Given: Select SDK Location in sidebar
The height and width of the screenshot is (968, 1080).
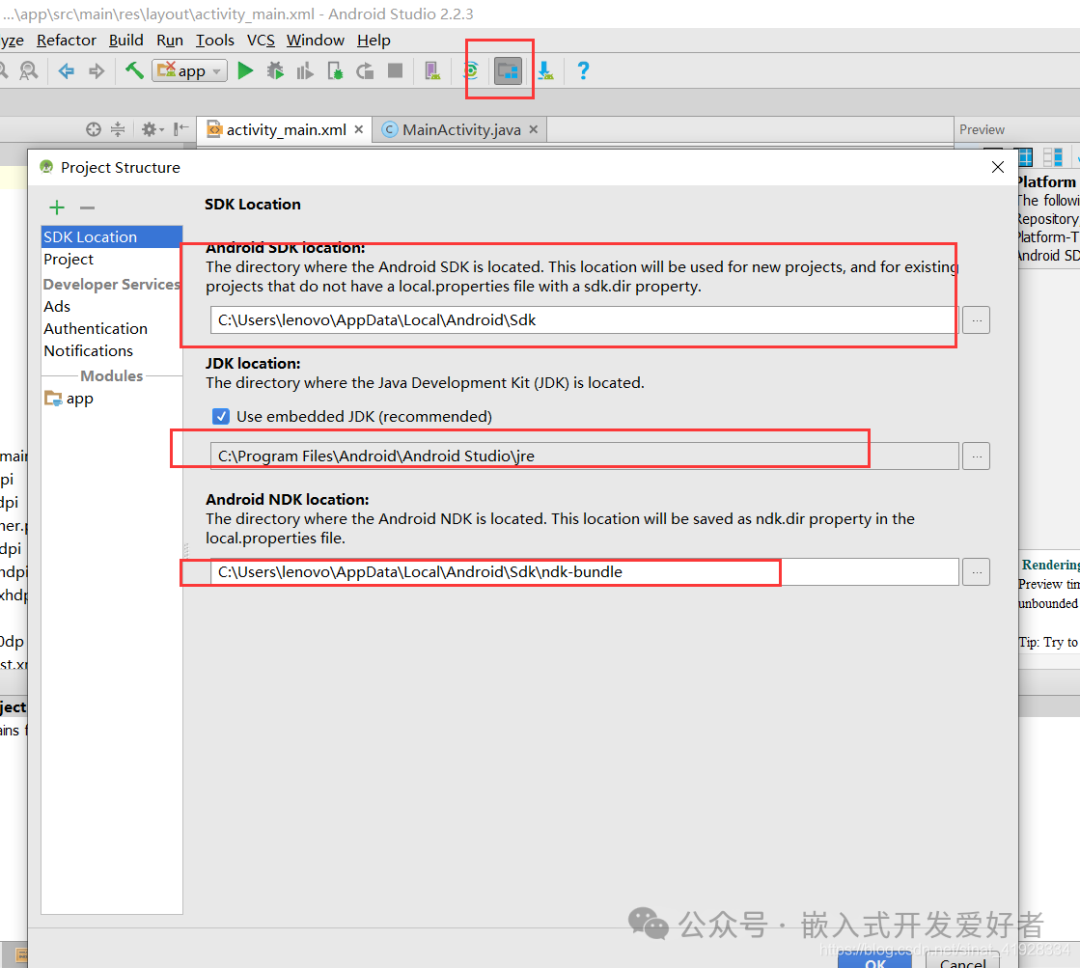Looking at the screenshot, I should tap(112, 237).
